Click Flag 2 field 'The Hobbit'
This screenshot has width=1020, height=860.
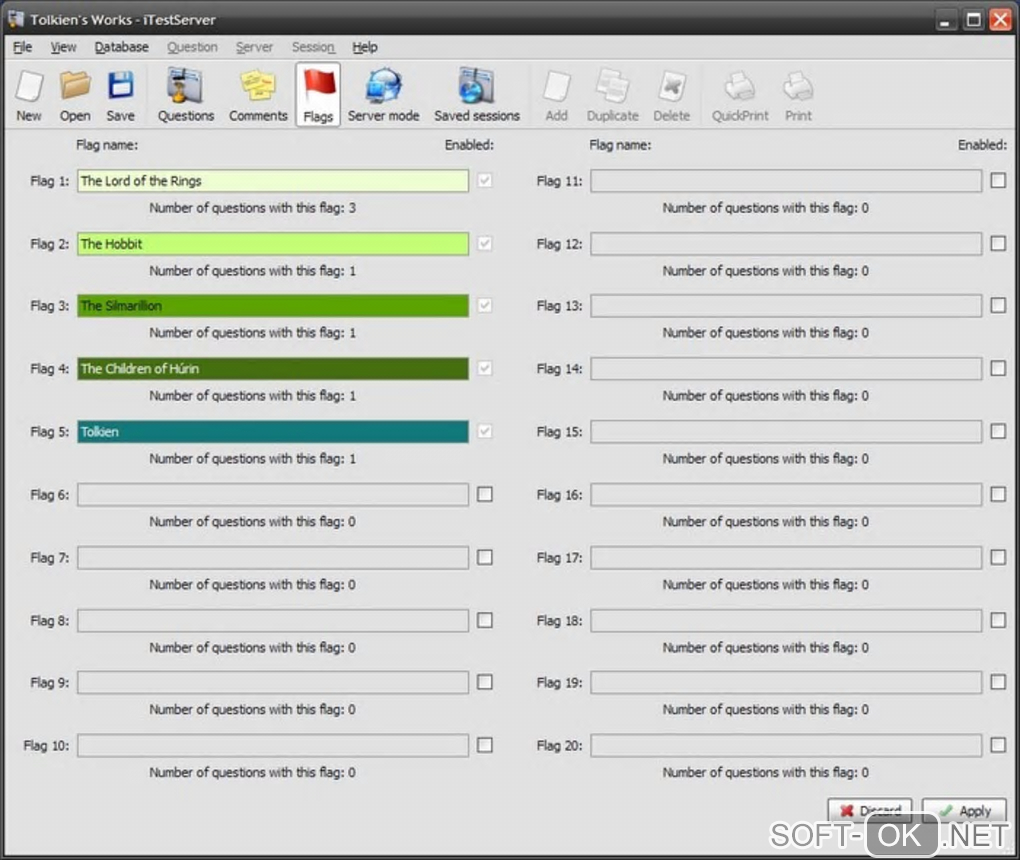pos(273,244)
